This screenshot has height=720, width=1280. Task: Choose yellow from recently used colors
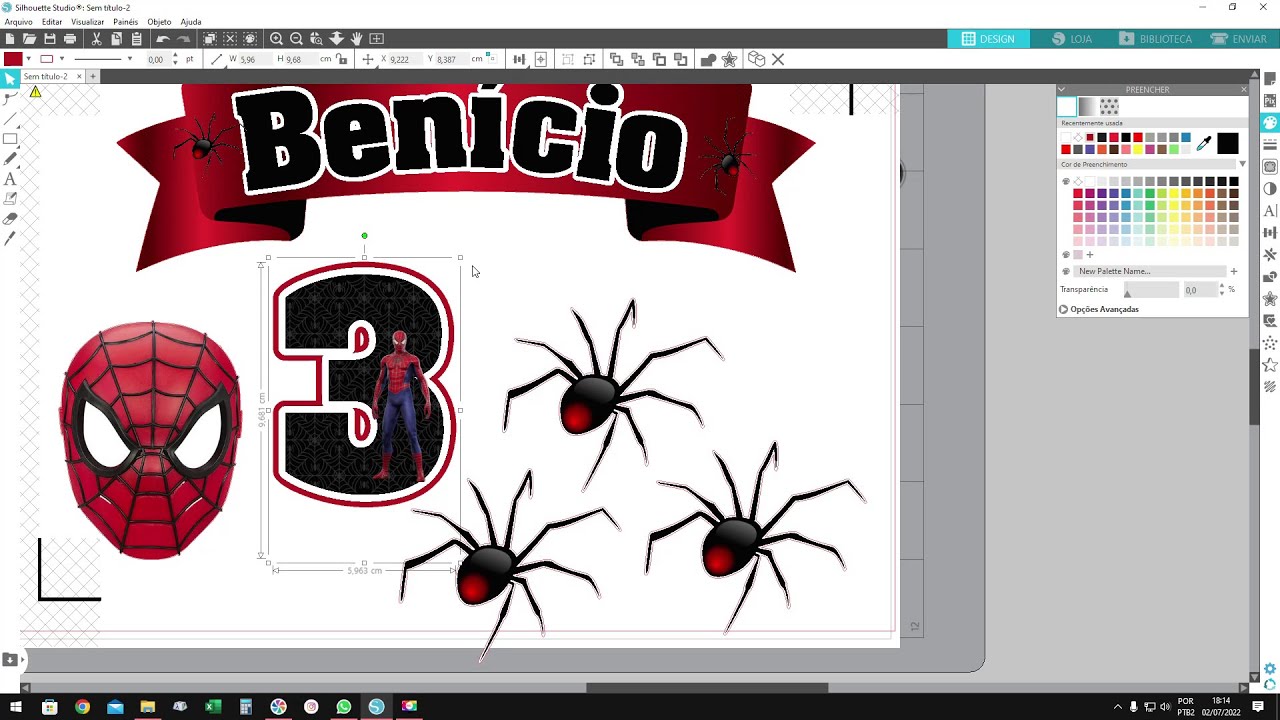[1137, 149]
